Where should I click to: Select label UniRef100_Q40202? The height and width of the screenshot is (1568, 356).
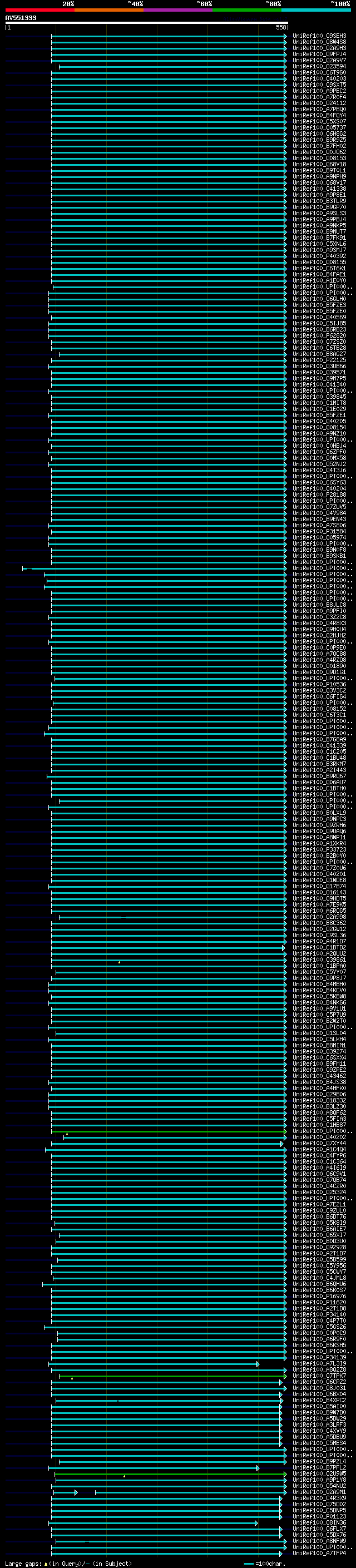[x=319, y=1137]
